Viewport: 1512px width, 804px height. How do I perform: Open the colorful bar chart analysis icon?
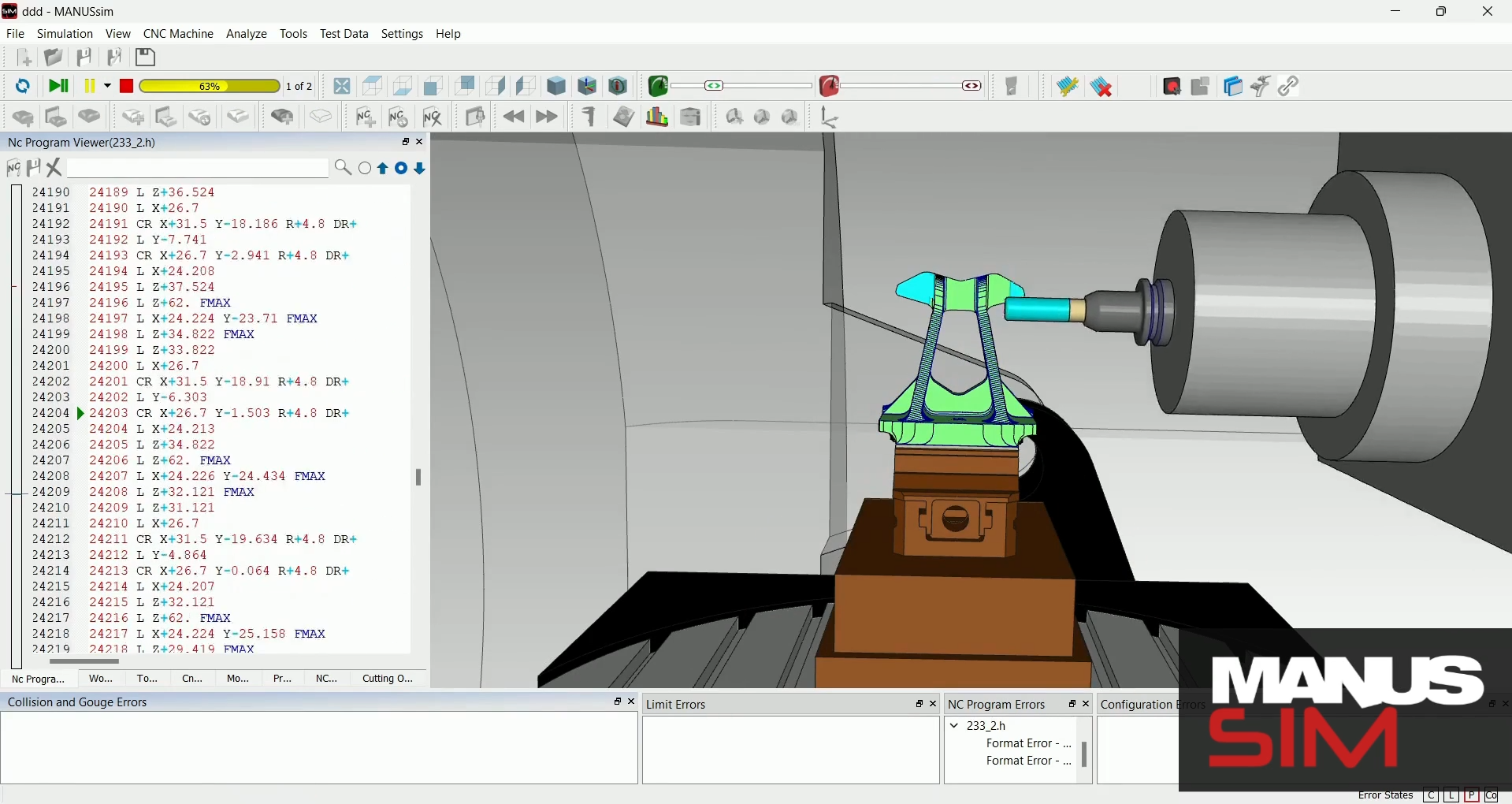[657, 117]
